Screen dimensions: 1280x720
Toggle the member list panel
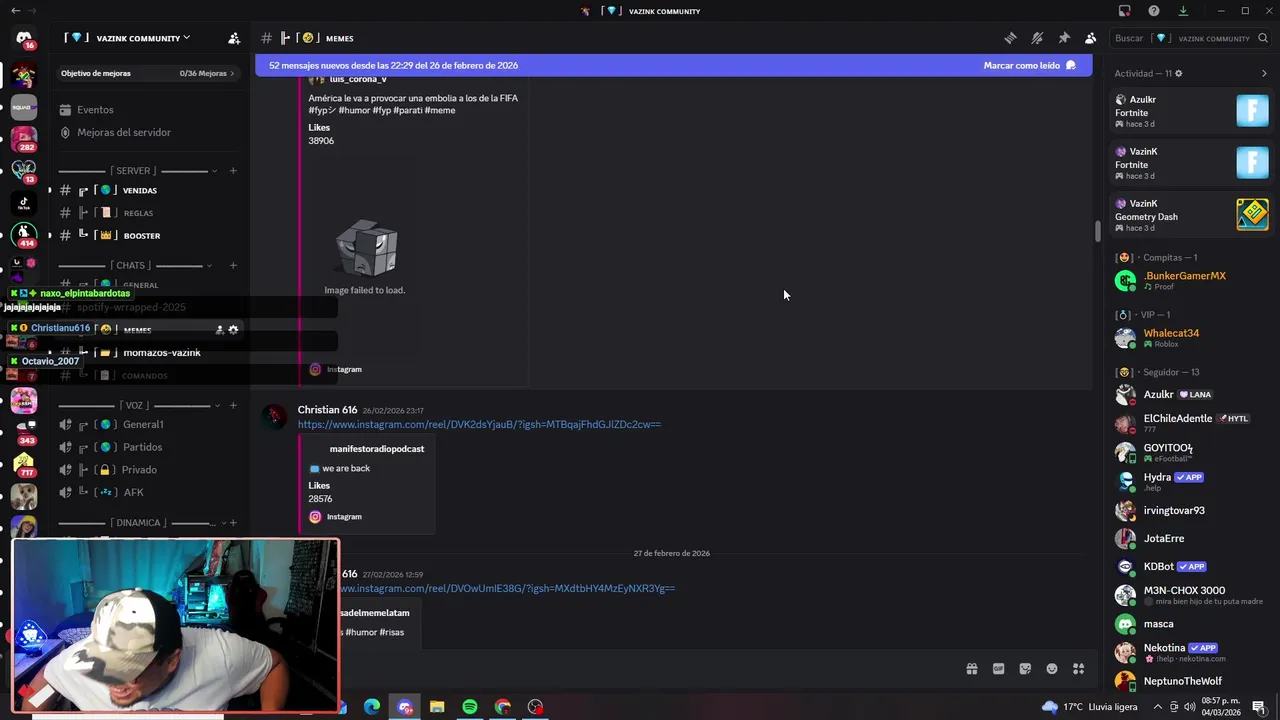pyautogui.click(x=1090, y=38)
